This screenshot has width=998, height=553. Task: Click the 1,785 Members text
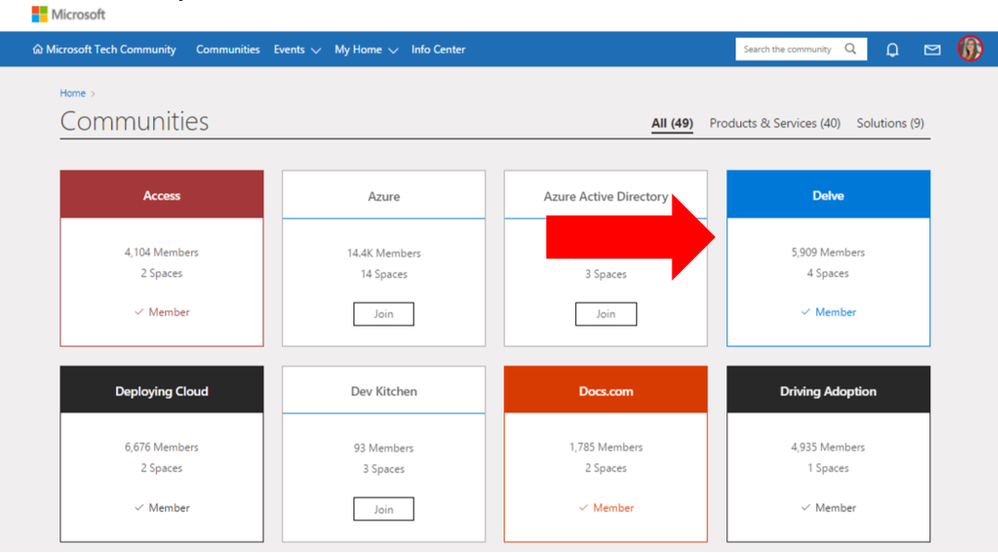click(x=606, y=447)
